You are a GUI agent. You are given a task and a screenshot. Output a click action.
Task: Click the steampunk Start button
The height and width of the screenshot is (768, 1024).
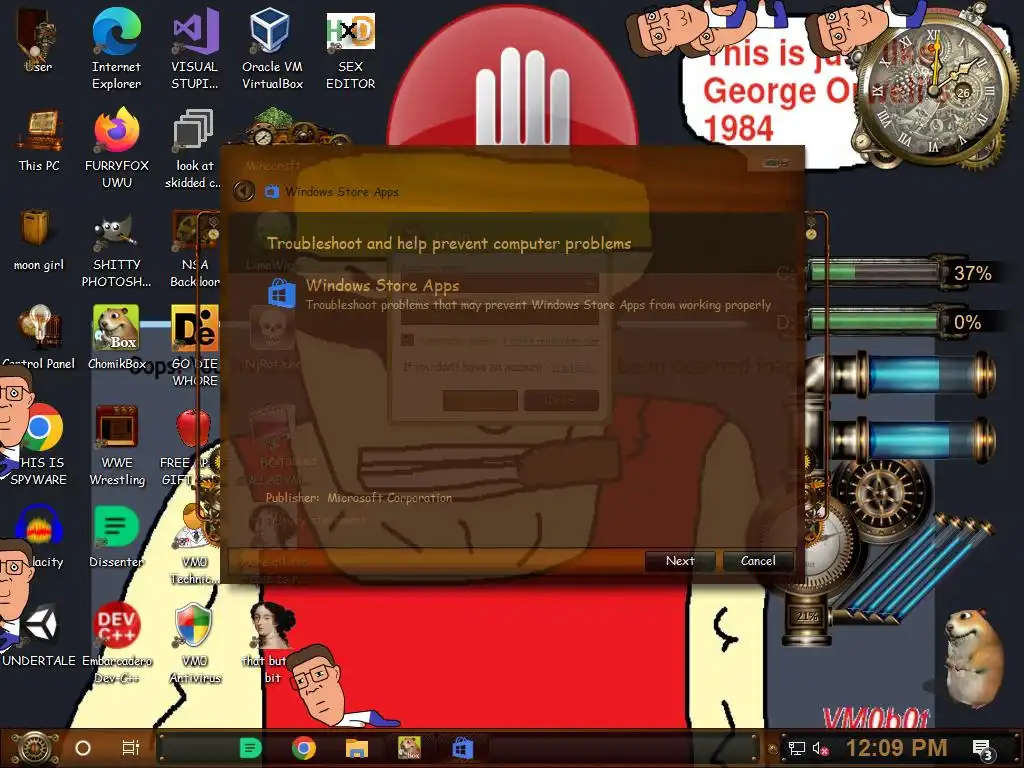pyautogui.click(x=33, y=748)
